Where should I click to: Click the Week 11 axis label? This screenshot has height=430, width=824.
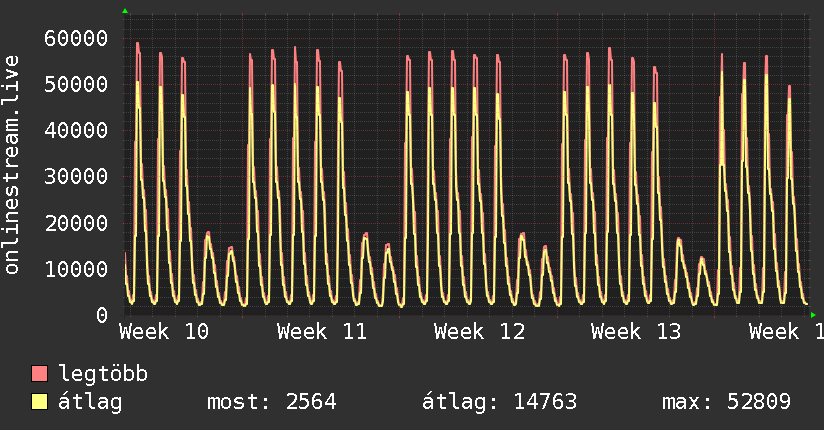tap(322, 332)
